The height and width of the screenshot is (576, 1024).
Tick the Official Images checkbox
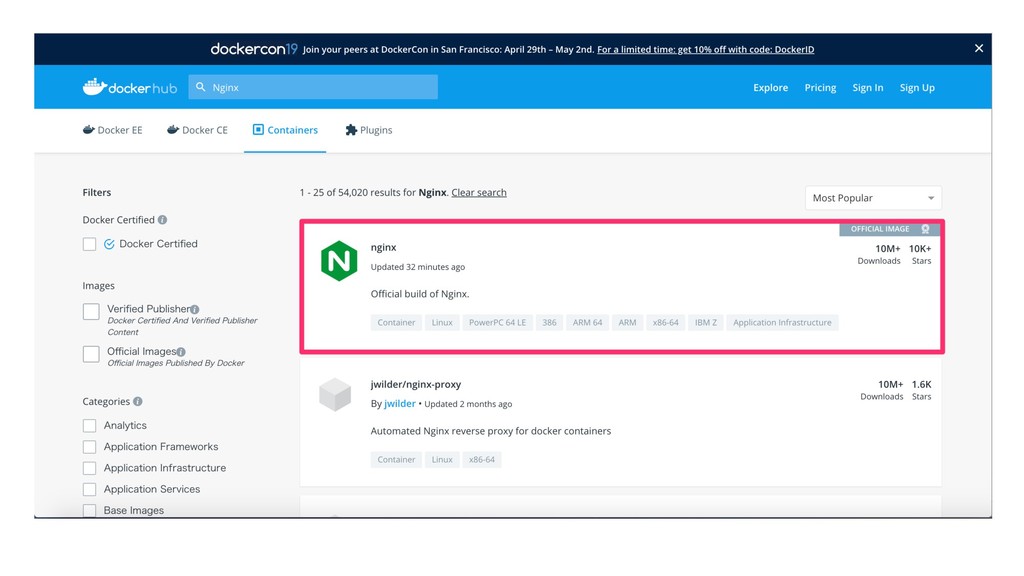pos(91,354)
